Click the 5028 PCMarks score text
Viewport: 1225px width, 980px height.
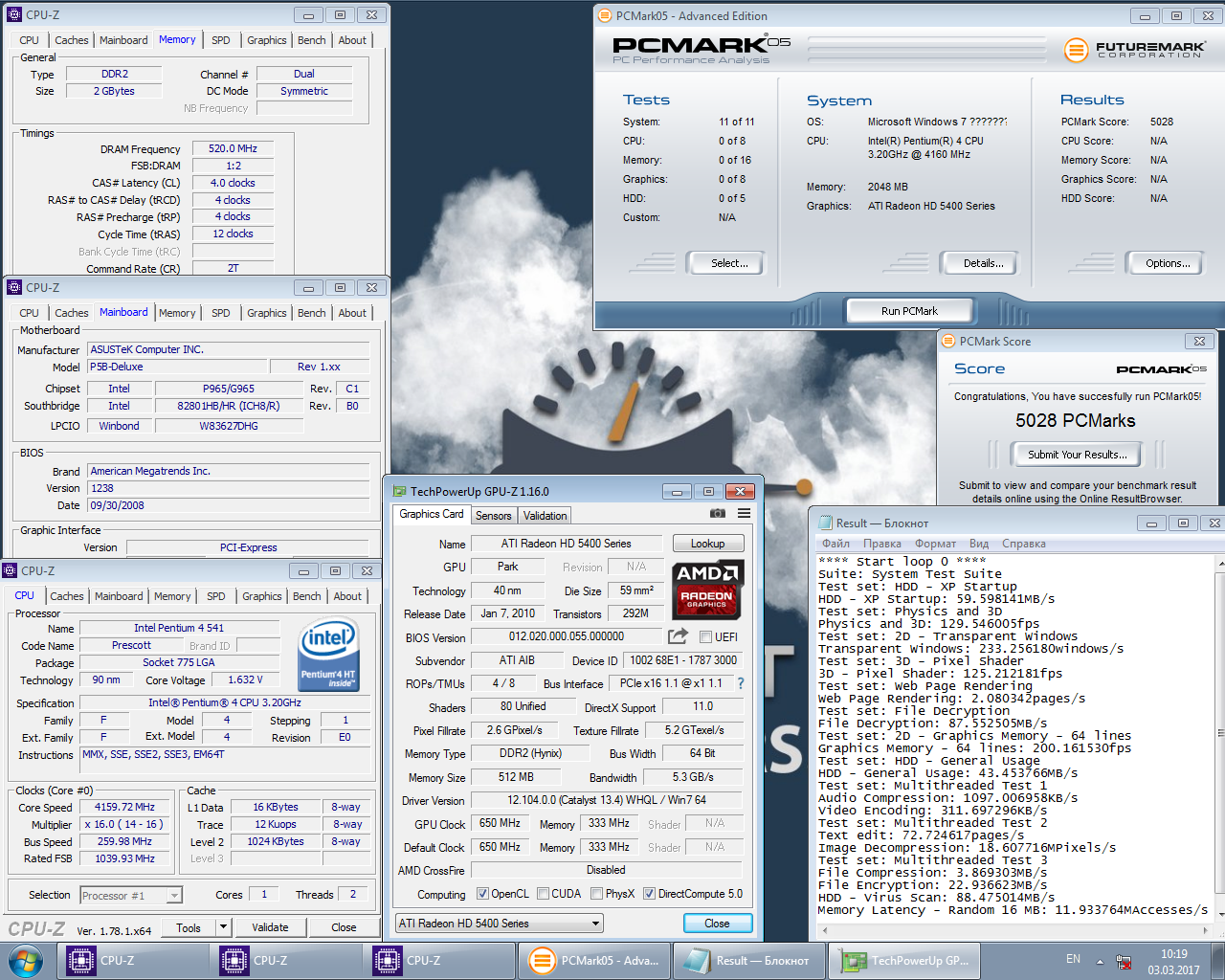click(1076, 421)
